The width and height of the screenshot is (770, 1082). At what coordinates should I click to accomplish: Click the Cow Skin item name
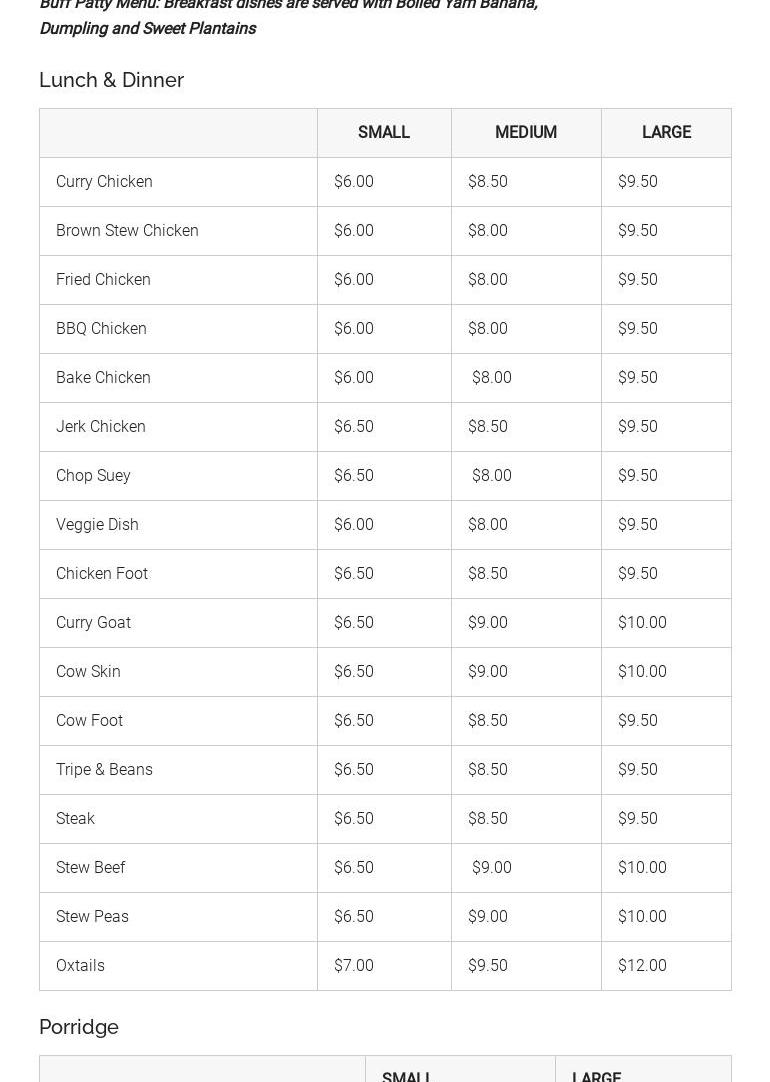click(x=88, y=671)
